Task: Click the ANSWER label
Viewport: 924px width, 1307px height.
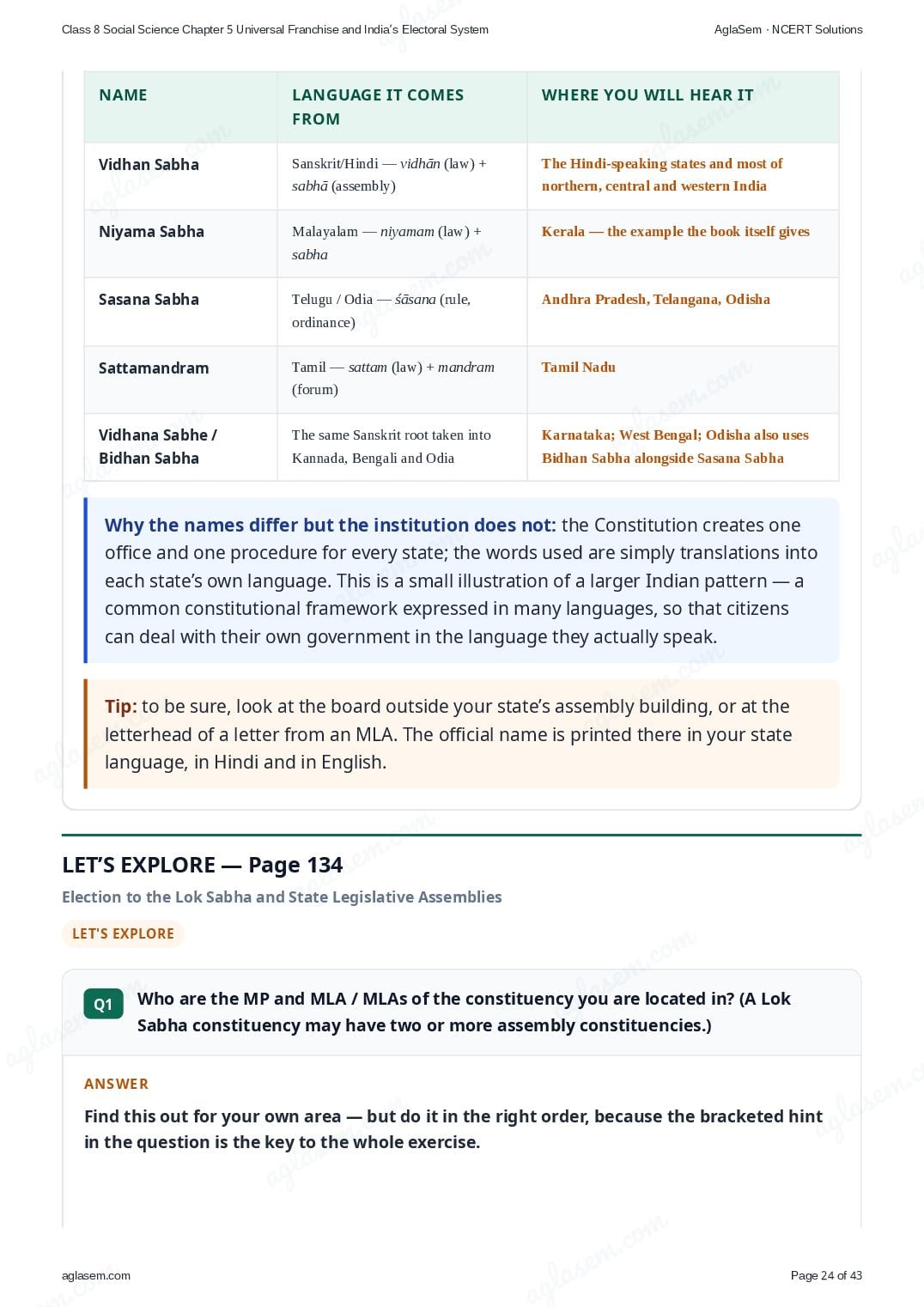Action: (116, 1084)
